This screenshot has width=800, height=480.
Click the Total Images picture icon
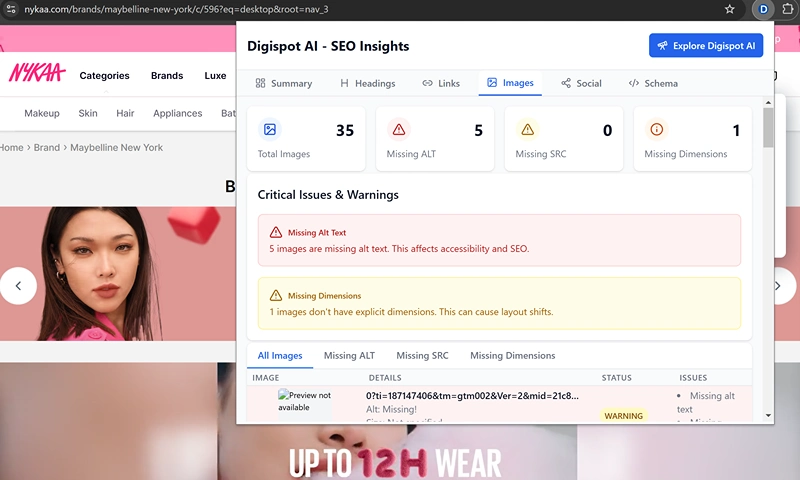pos(270,130)
